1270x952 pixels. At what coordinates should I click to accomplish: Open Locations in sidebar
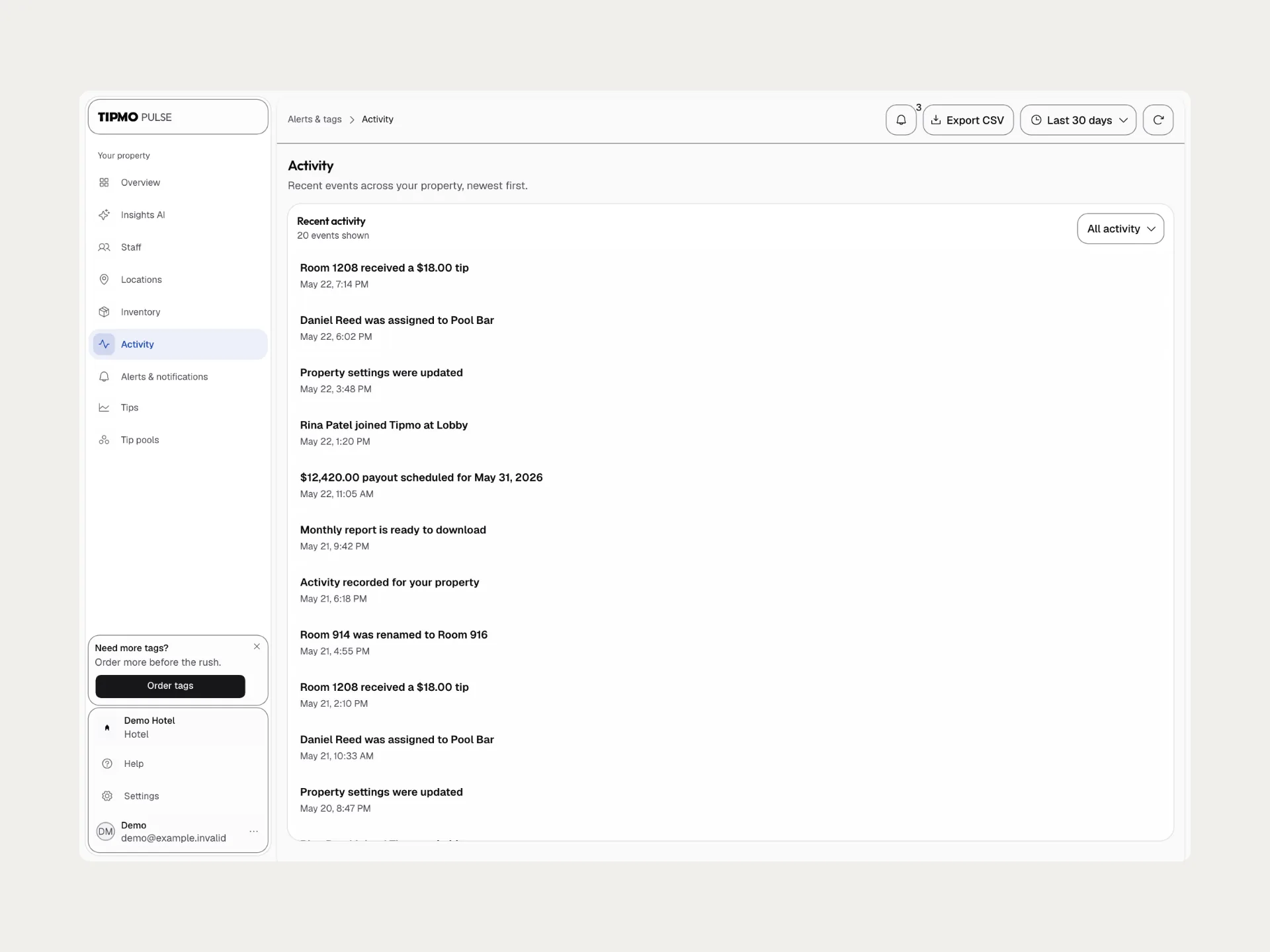(x=178, y=280)
